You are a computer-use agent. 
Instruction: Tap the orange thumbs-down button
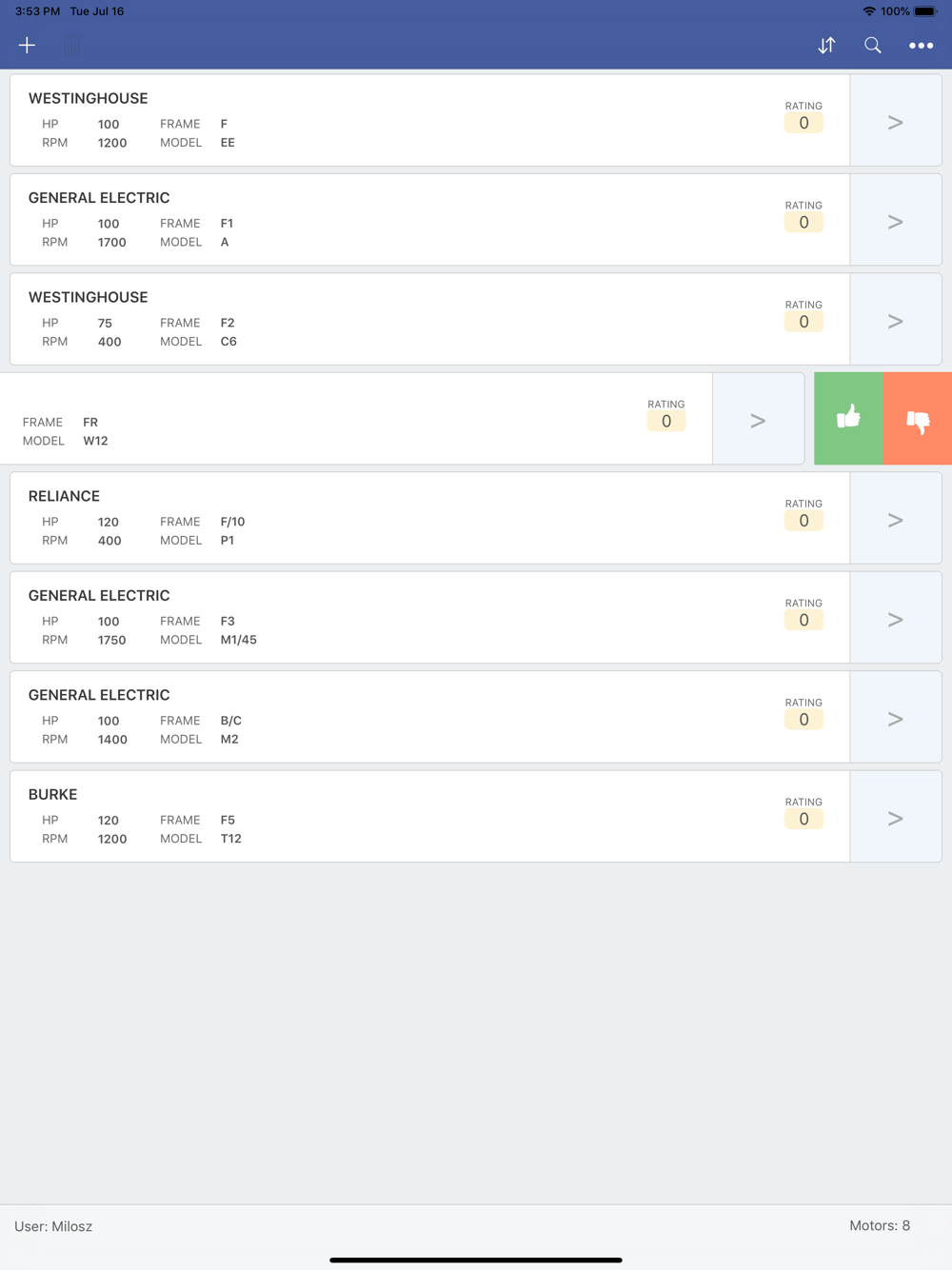click(918, 419)
